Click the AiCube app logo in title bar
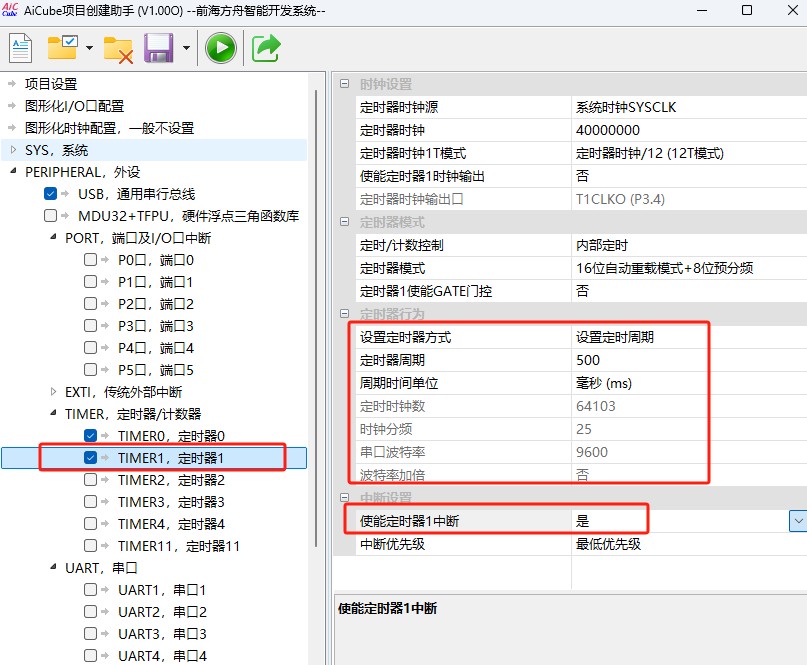This screenshot has width=807, height=665. click(10, 10)
